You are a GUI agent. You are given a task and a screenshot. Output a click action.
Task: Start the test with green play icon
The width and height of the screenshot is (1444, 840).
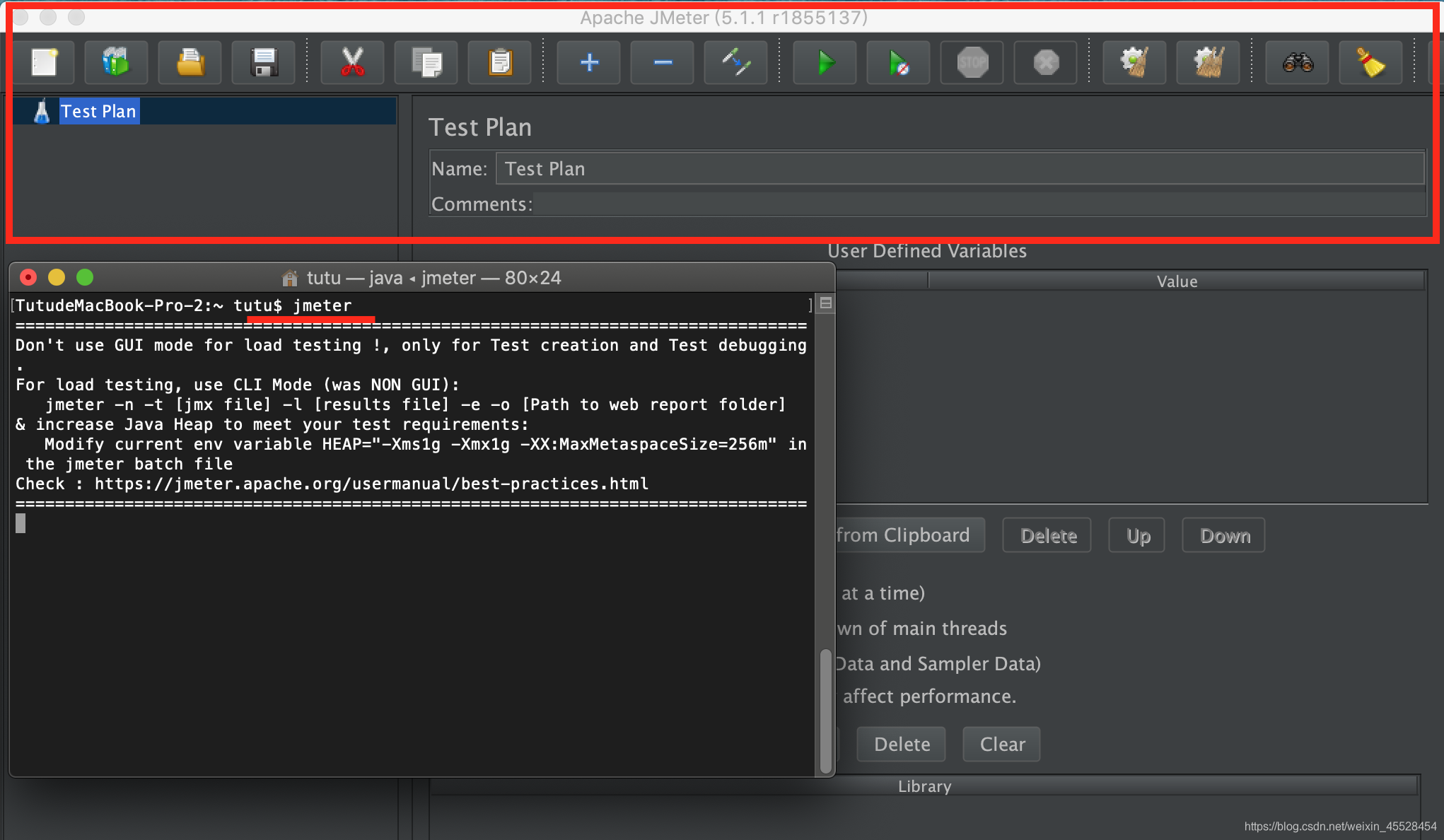825,63
